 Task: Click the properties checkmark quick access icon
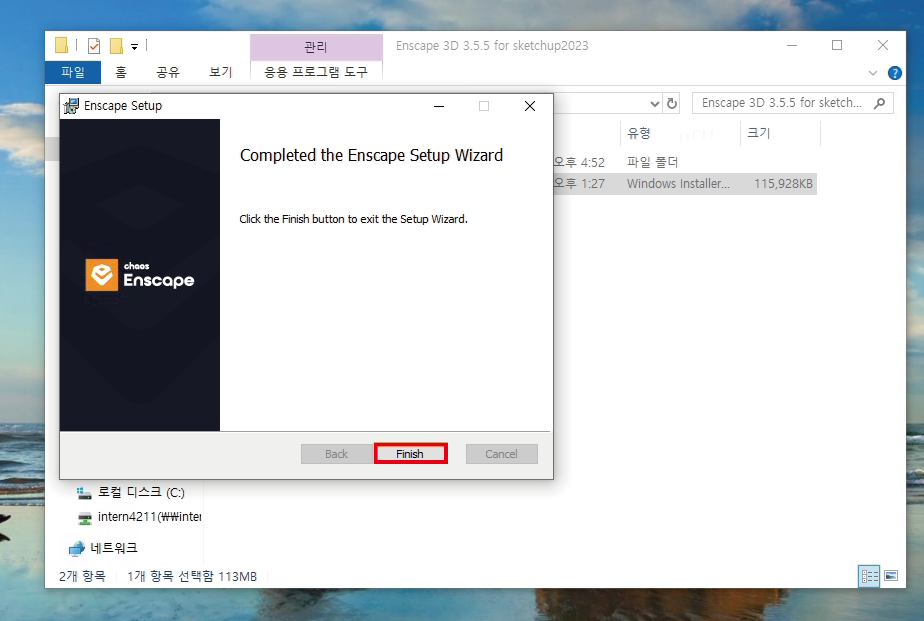[94, 45]
